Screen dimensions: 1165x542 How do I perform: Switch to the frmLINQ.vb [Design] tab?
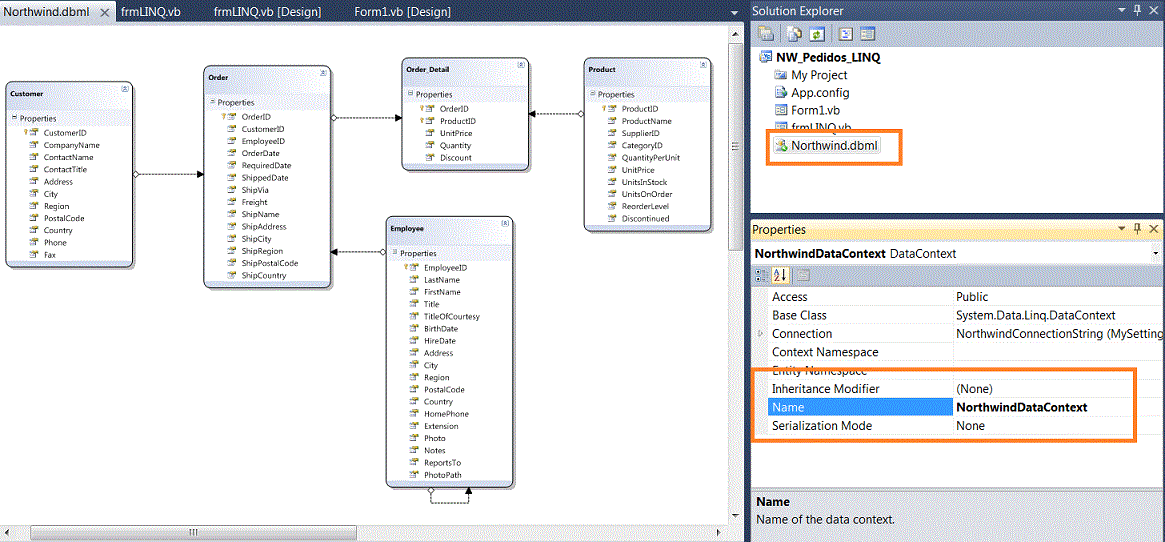(267, 12)
